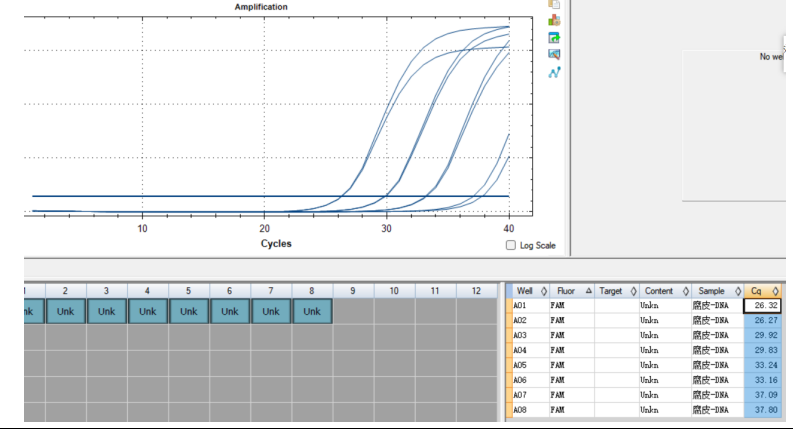This screenshot has height=430, width=793.
Task: Click Cq value 26.27
Action: [763, 320]
